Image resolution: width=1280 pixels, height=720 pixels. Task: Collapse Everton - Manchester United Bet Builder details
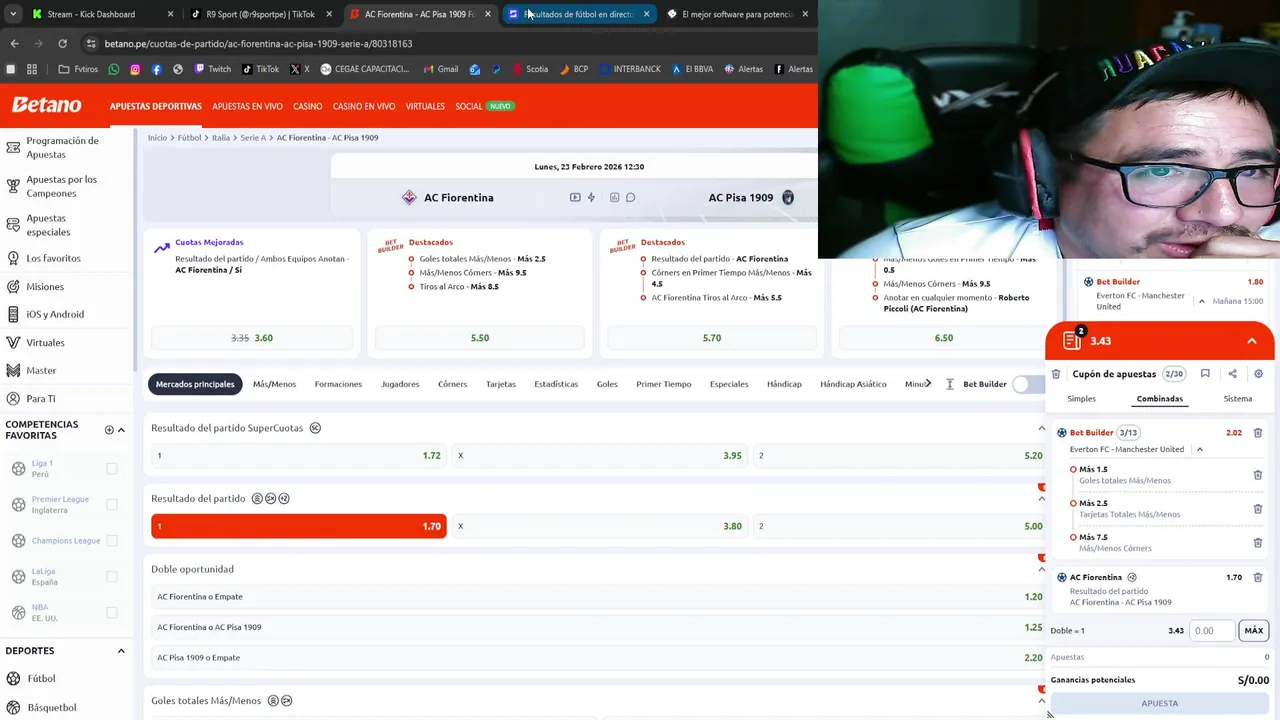tap(1199, 449)
